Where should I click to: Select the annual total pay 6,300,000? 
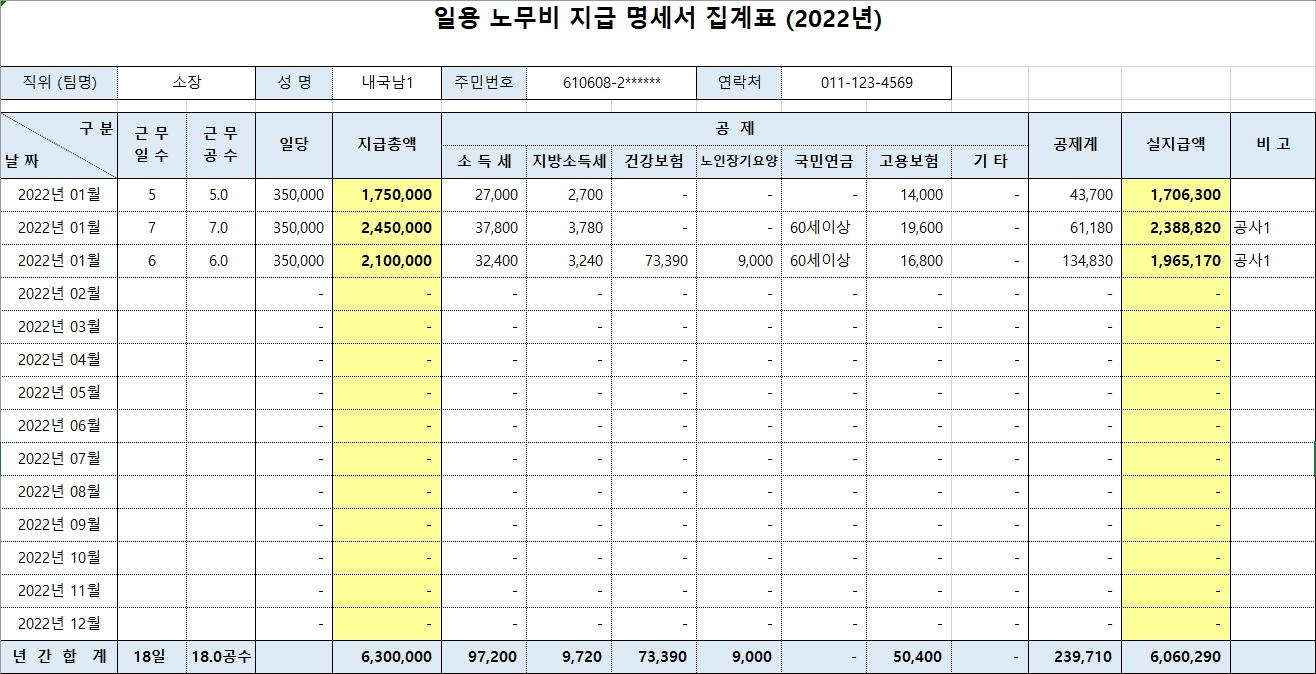387,657
